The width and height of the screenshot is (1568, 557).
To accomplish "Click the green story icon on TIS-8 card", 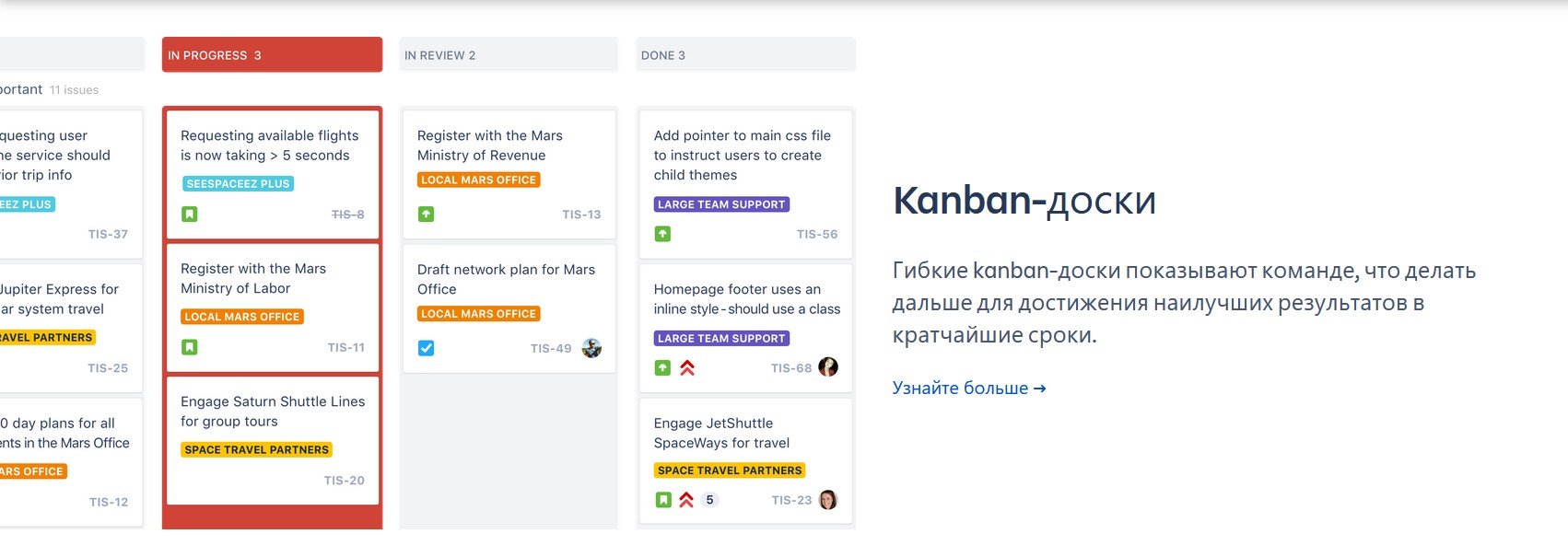I will 189,215.
